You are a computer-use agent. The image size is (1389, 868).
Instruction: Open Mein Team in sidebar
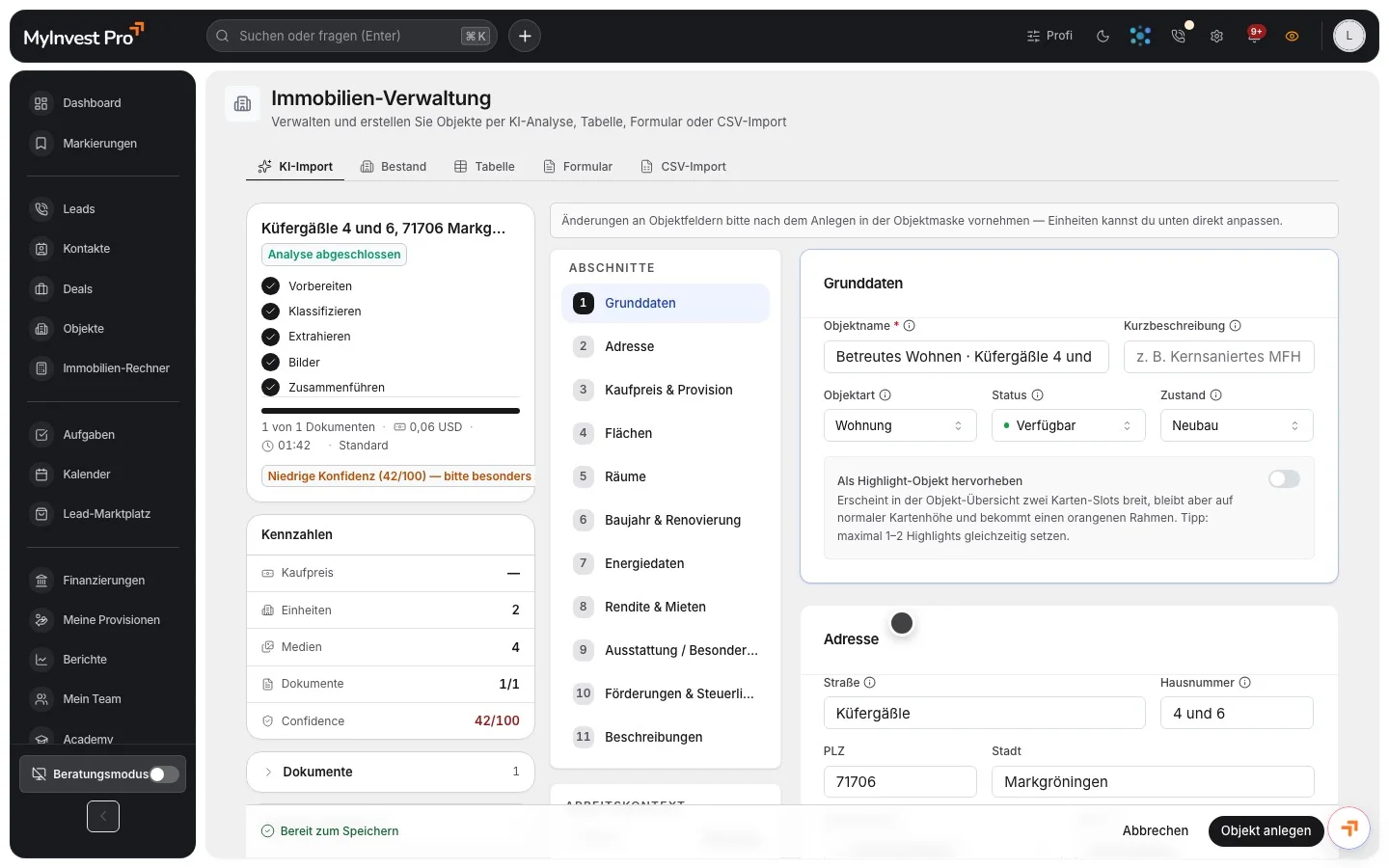tap(103, 699)
